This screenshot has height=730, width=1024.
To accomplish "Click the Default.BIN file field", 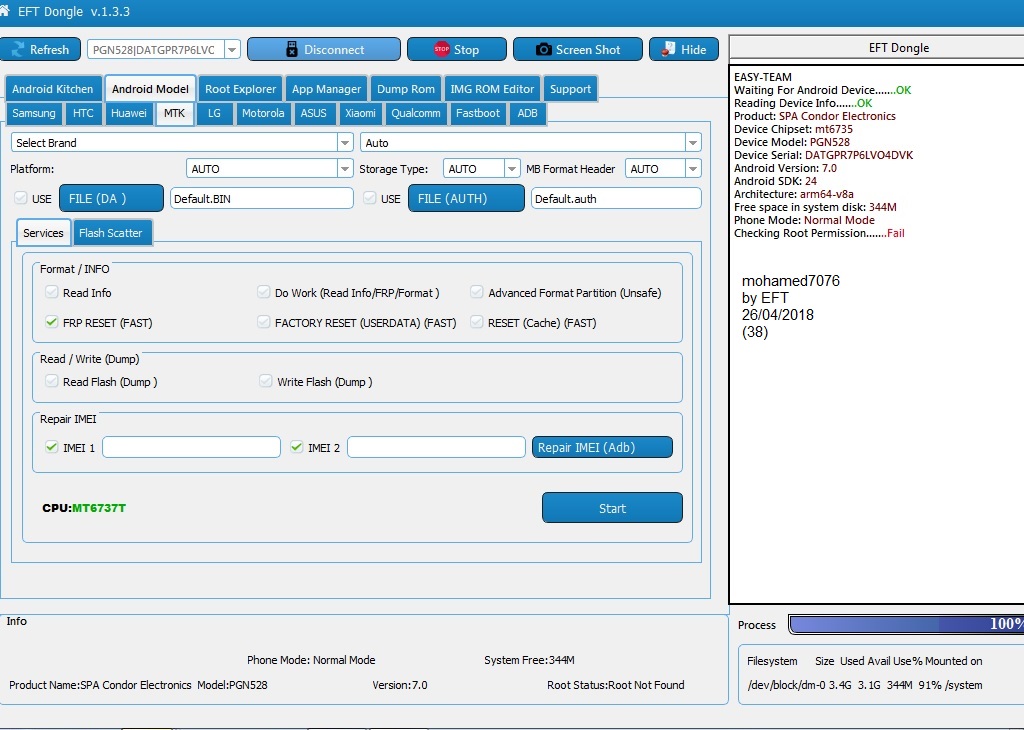I will click(262, 198).
